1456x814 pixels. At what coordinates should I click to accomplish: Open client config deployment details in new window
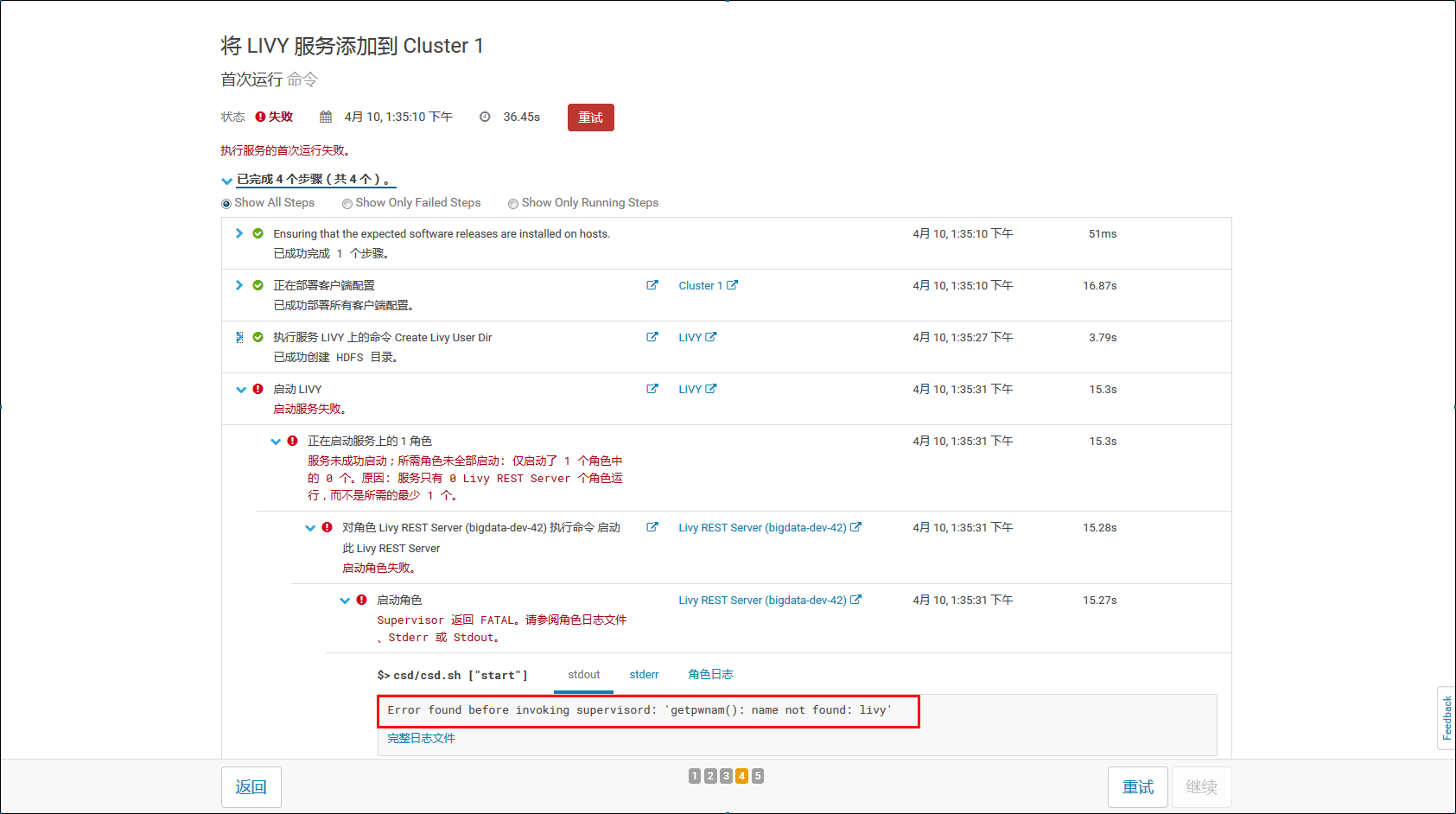[652, 285]
